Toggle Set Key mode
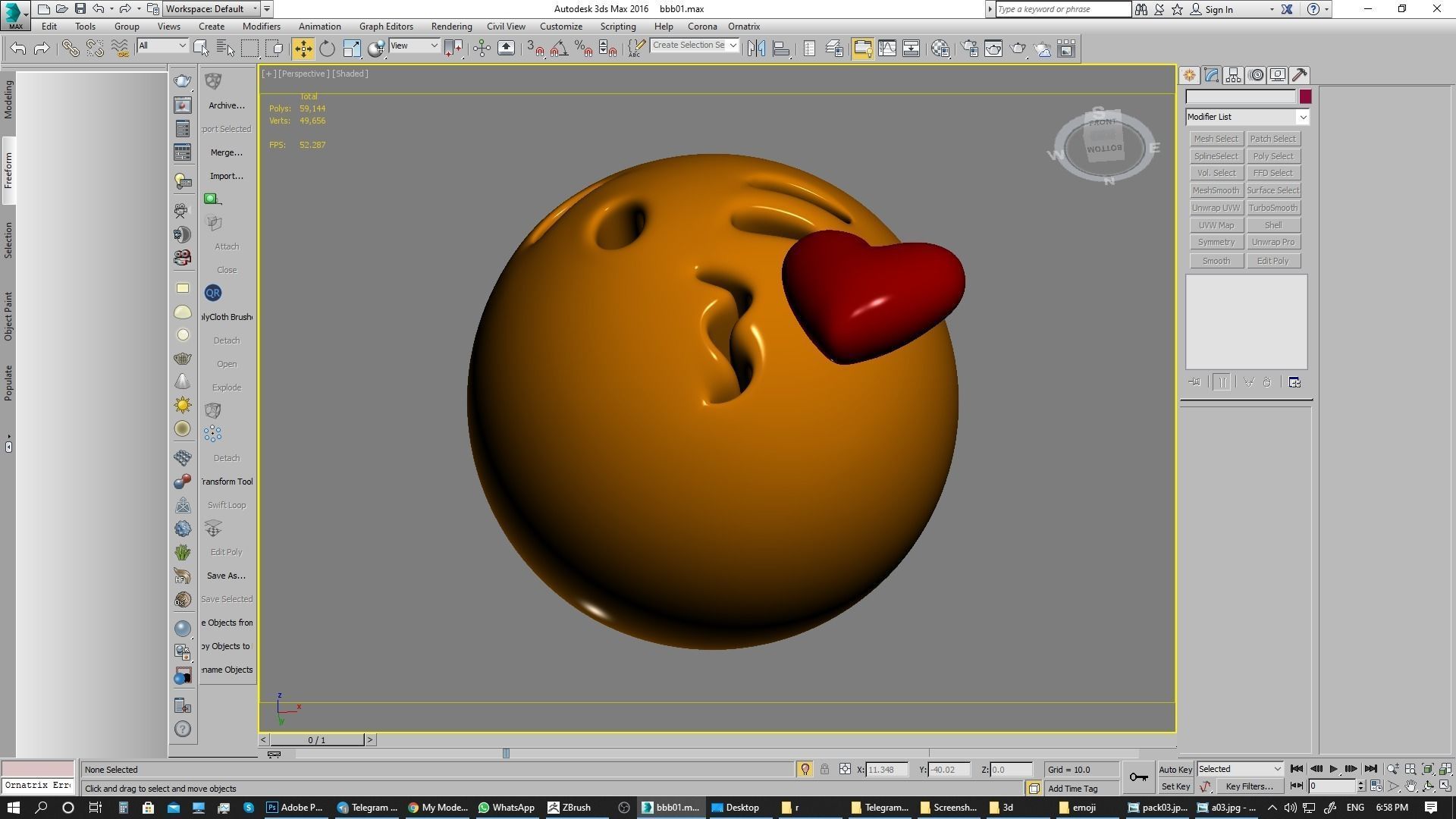Screen dimensions: 1456x819 click(1175, 786)
